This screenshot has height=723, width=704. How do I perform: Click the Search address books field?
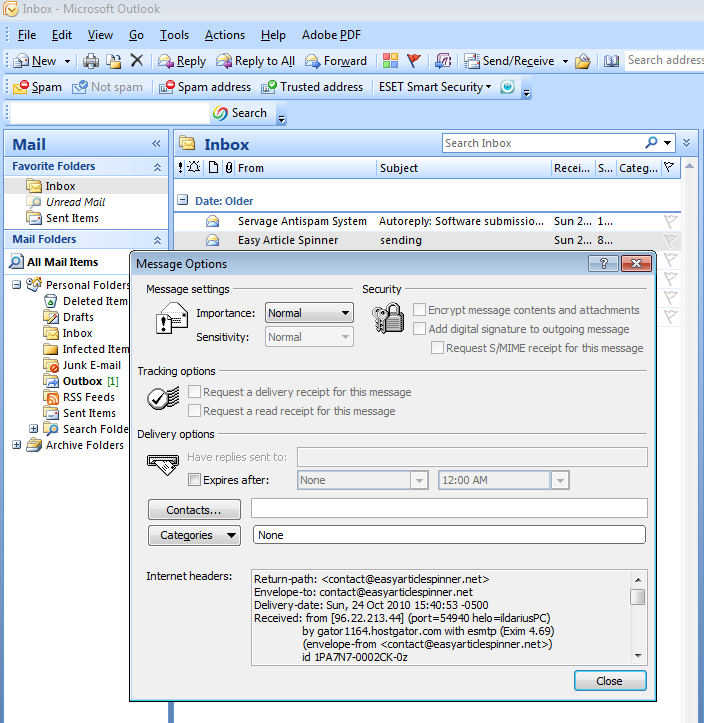coord(664,60)
